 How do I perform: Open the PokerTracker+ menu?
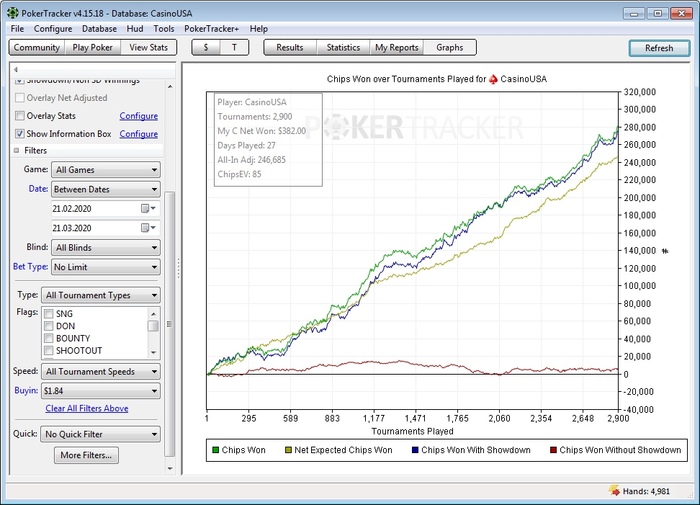click(211, 29)
